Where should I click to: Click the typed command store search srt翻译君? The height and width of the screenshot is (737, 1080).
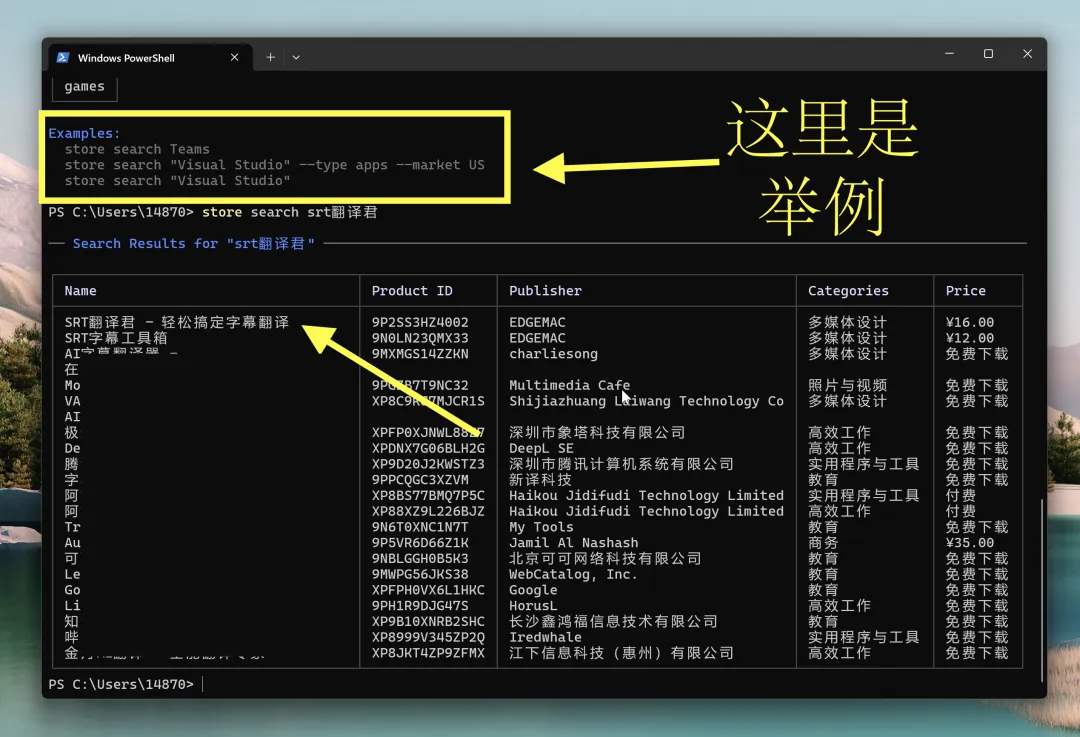tap(289, 212)
